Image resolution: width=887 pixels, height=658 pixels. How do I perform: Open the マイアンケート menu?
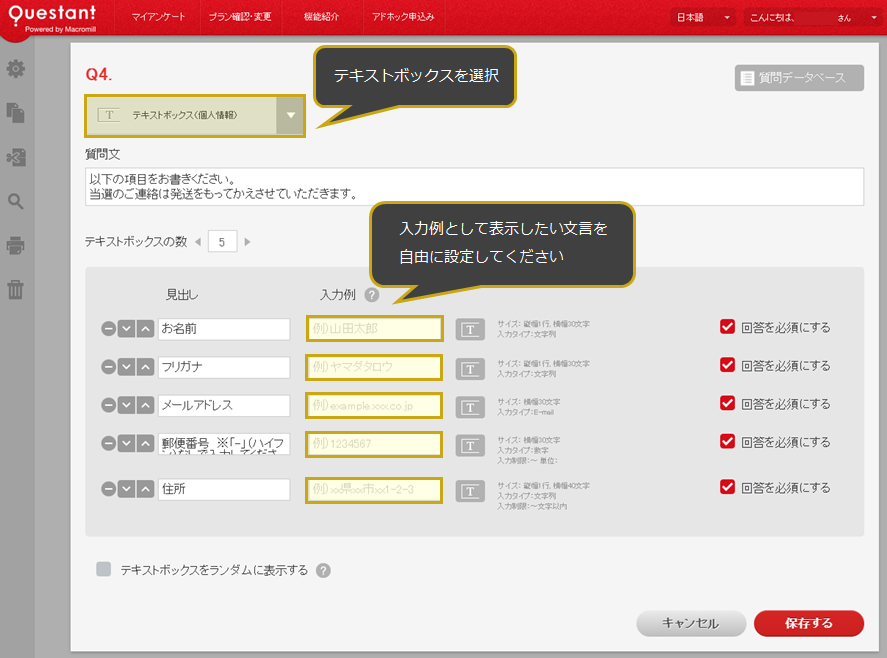158,18
